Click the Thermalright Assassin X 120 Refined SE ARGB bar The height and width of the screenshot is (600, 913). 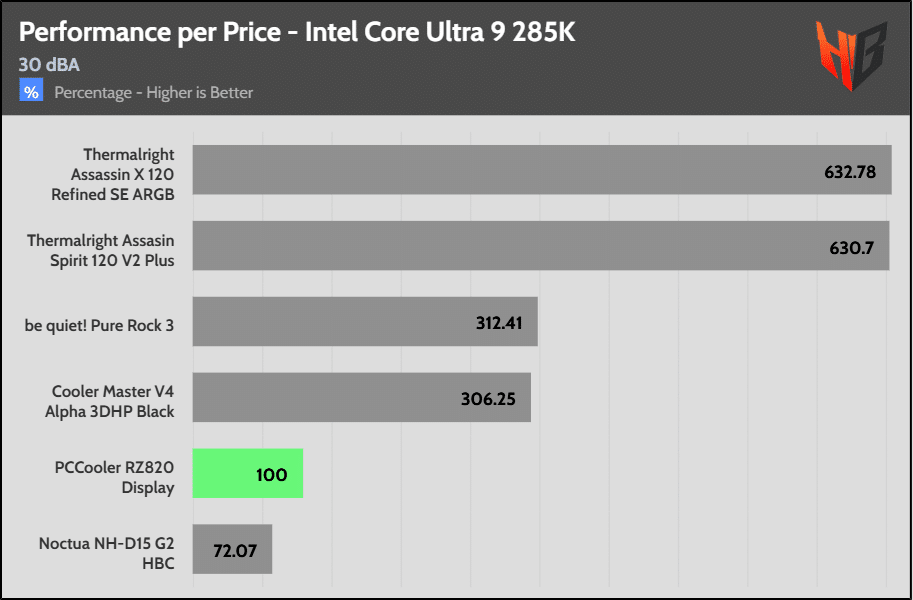click(x=500, y=170)
